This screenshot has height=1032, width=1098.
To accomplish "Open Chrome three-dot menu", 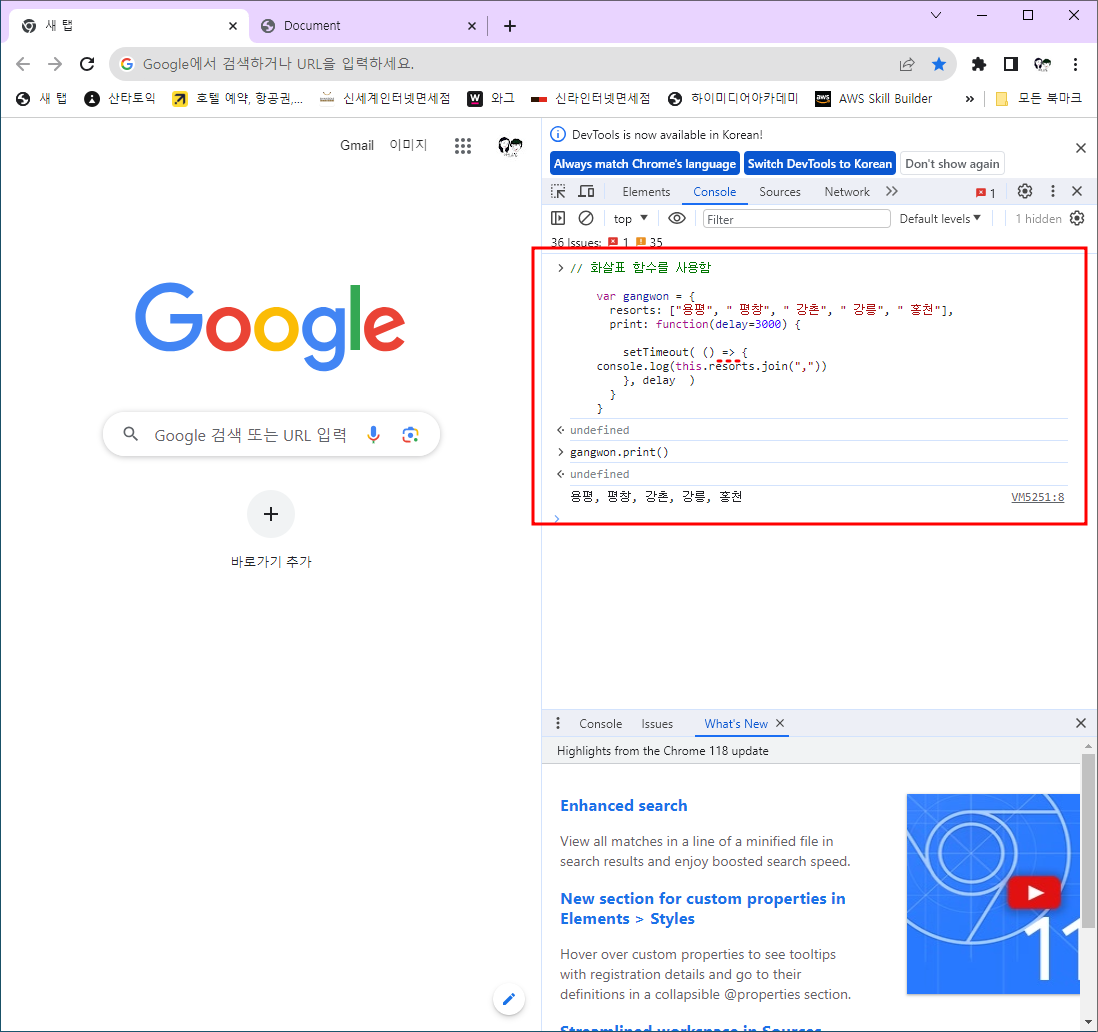I will coord(1076,64).
